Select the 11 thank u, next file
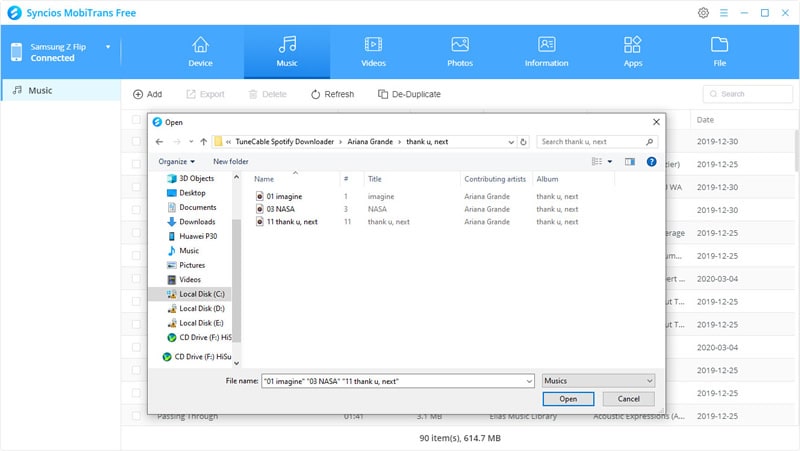 pos(287,222)
